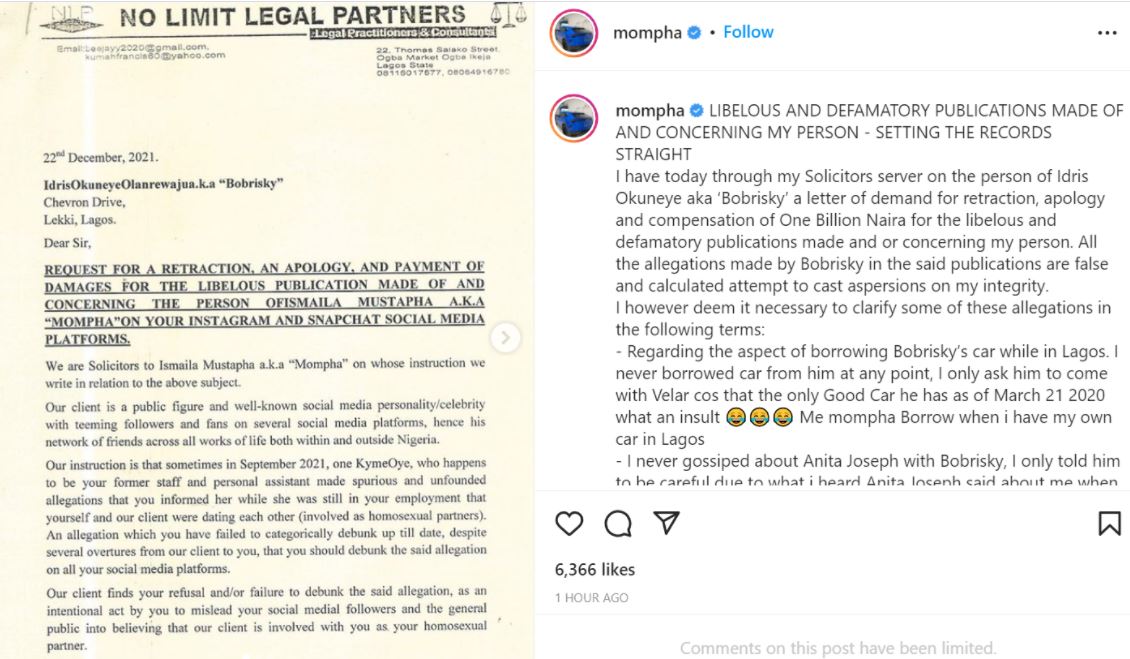Click the No Limit Legal Partners letterhead
Viewport: 1130px width, 659px height.
click(x=290, y=18)
